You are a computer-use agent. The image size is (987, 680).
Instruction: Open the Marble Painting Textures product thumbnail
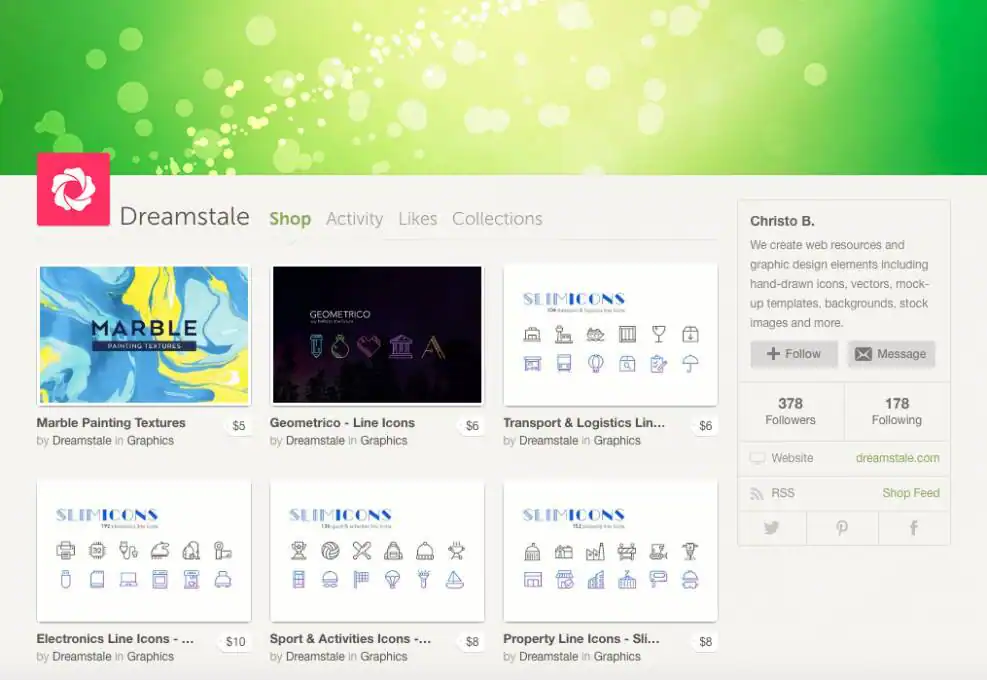pos(143,335)
